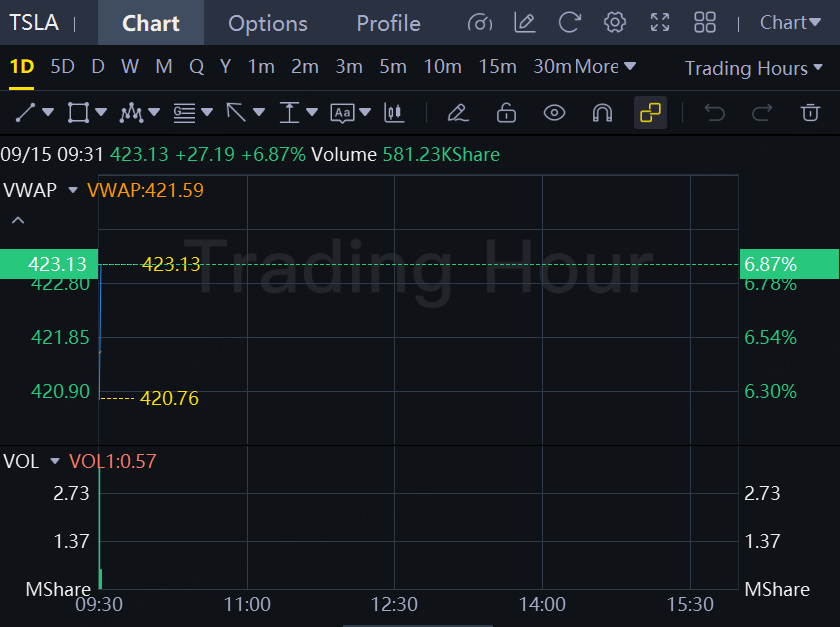Click the fullscreen expand icon
Image resolution: width=840 pixels, height=627 pixels.
(659, 23)
